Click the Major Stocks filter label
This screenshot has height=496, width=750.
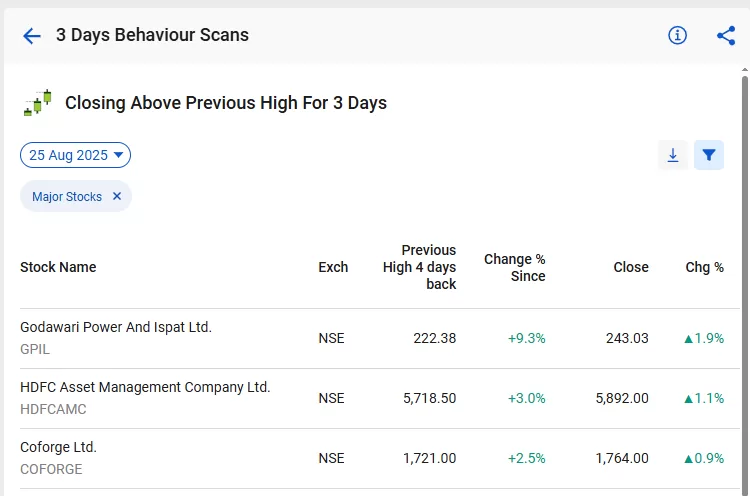(67, 197)
